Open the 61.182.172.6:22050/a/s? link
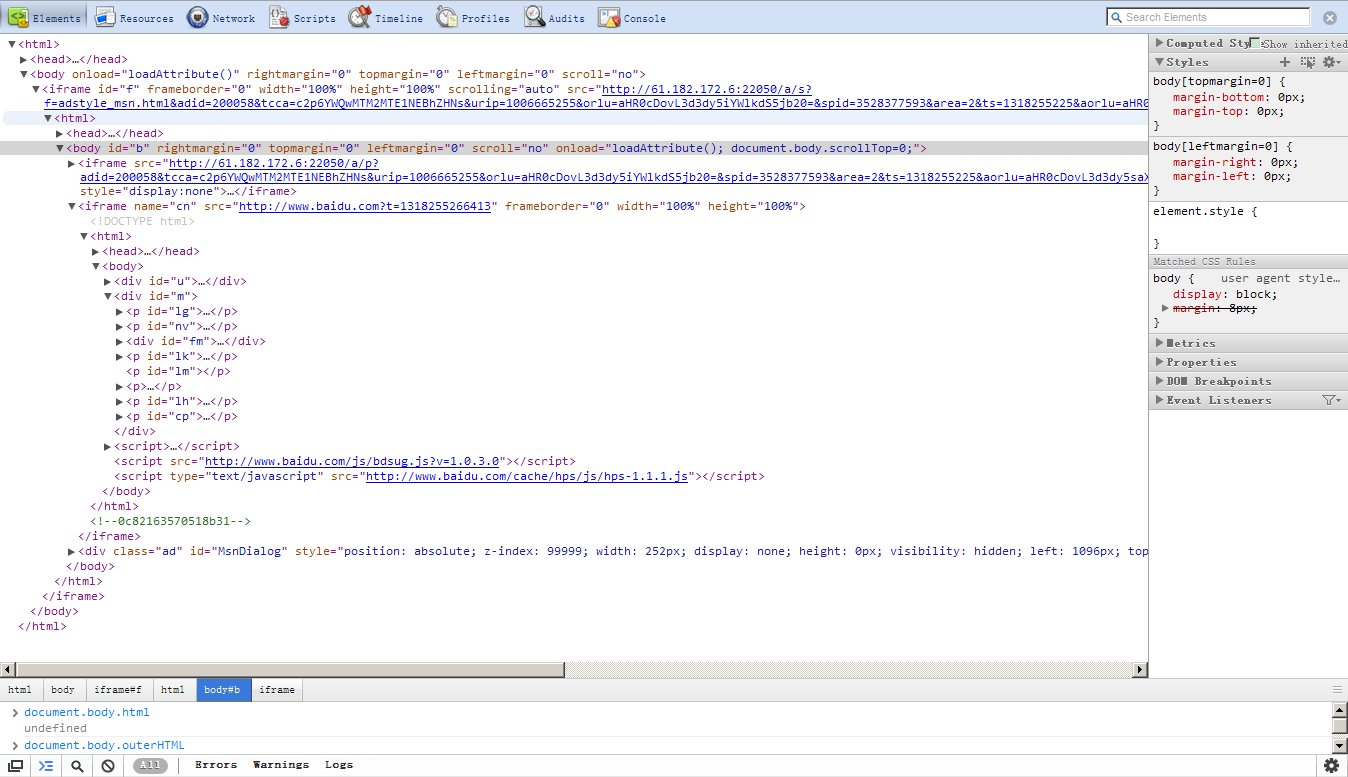This screenshot has height=777, width=1348. point(705,89)
